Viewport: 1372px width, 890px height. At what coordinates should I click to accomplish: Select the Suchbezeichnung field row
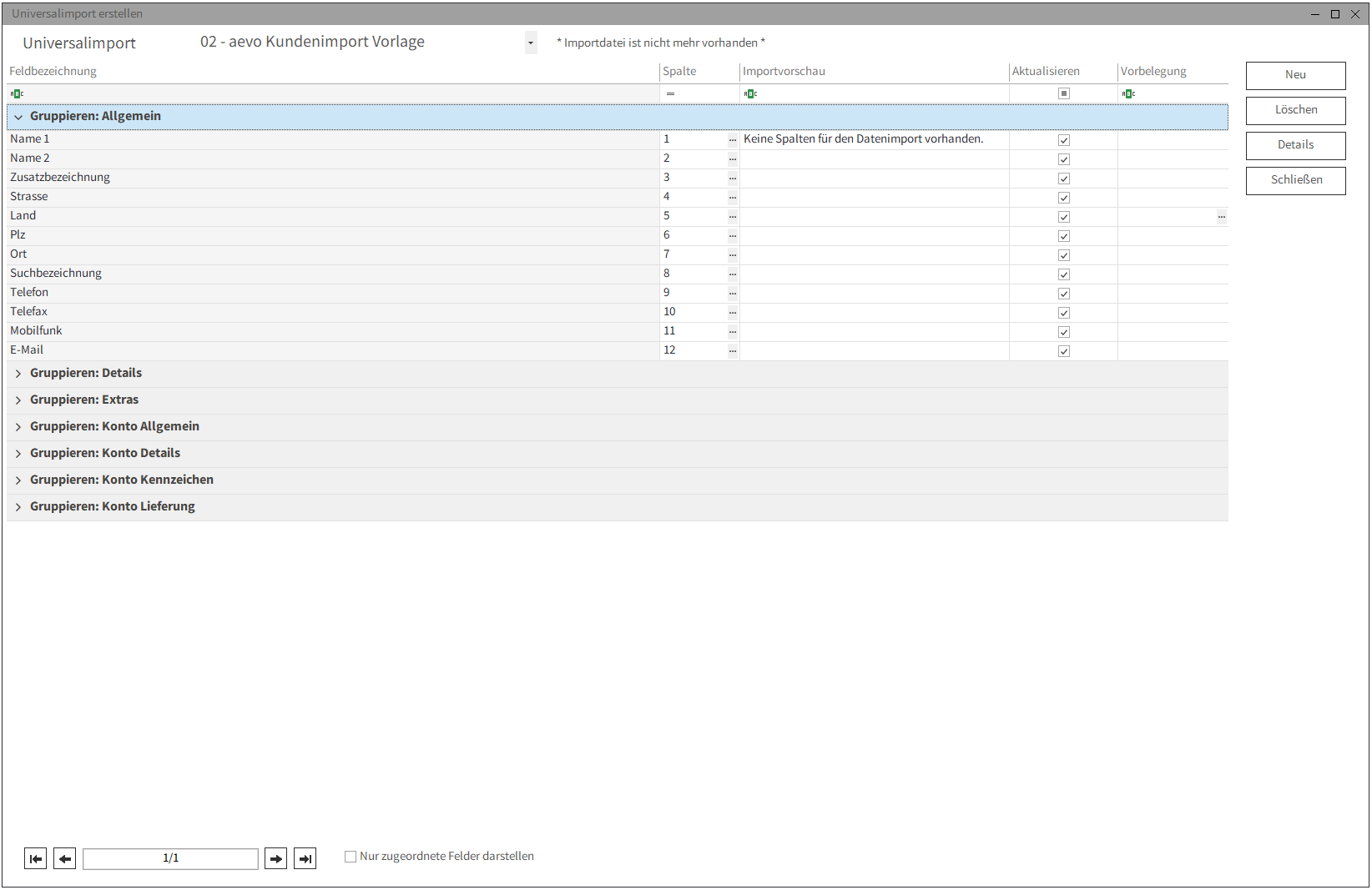[618, 274]
